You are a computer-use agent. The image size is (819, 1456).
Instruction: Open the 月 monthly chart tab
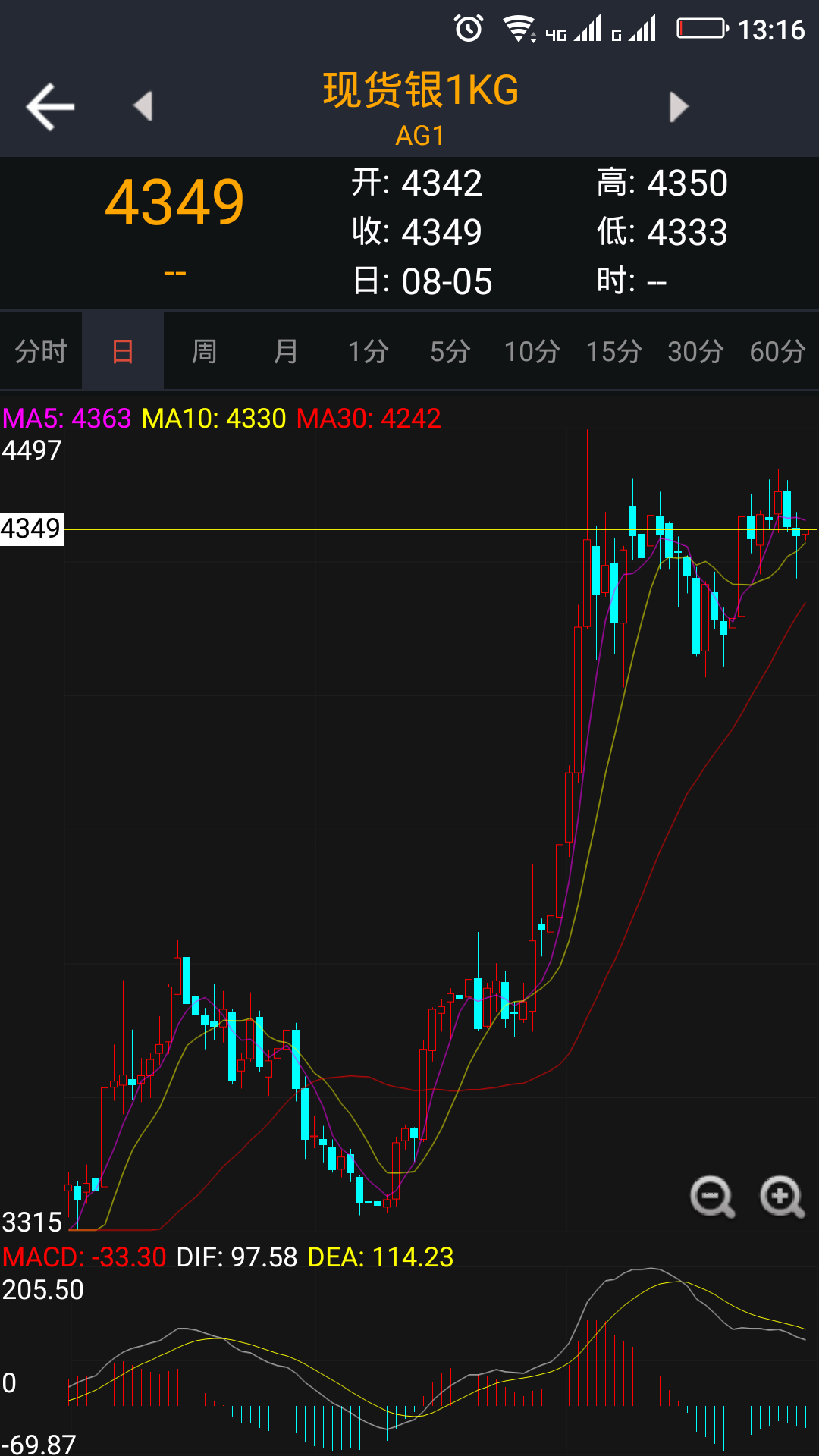point(286,351)
